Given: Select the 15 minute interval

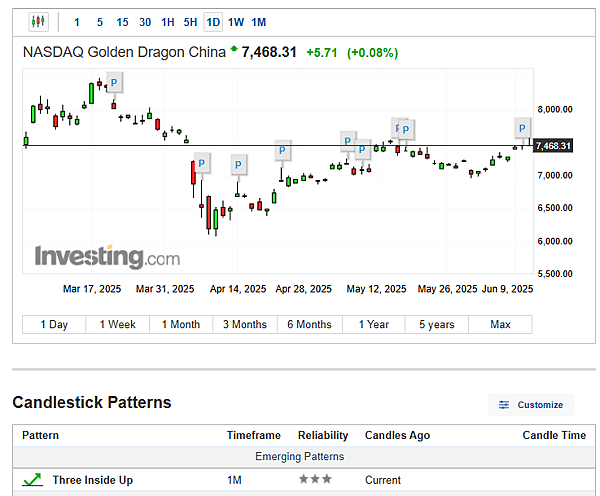Looking at the screenshot, I should coord(122,22).
